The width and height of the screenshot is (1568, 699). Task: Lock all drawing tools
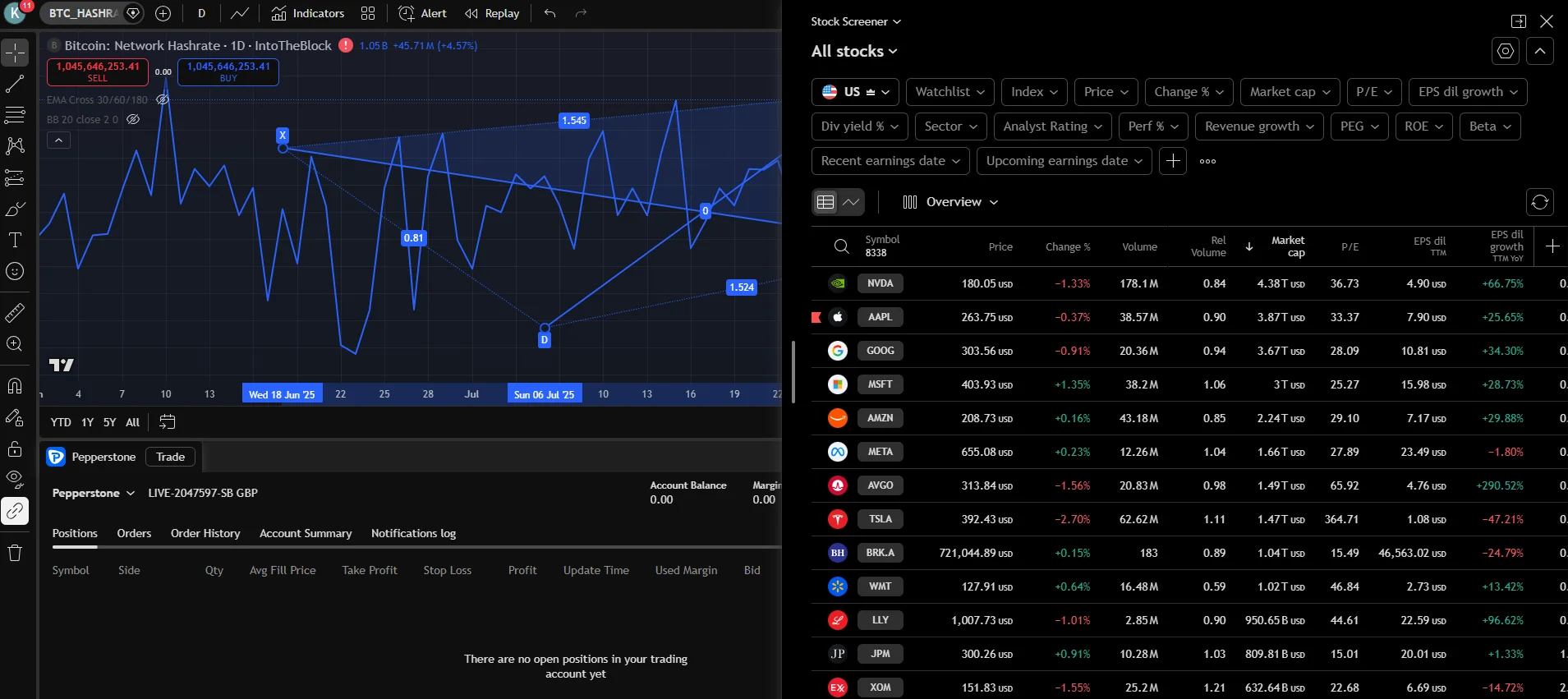point(15,448)
